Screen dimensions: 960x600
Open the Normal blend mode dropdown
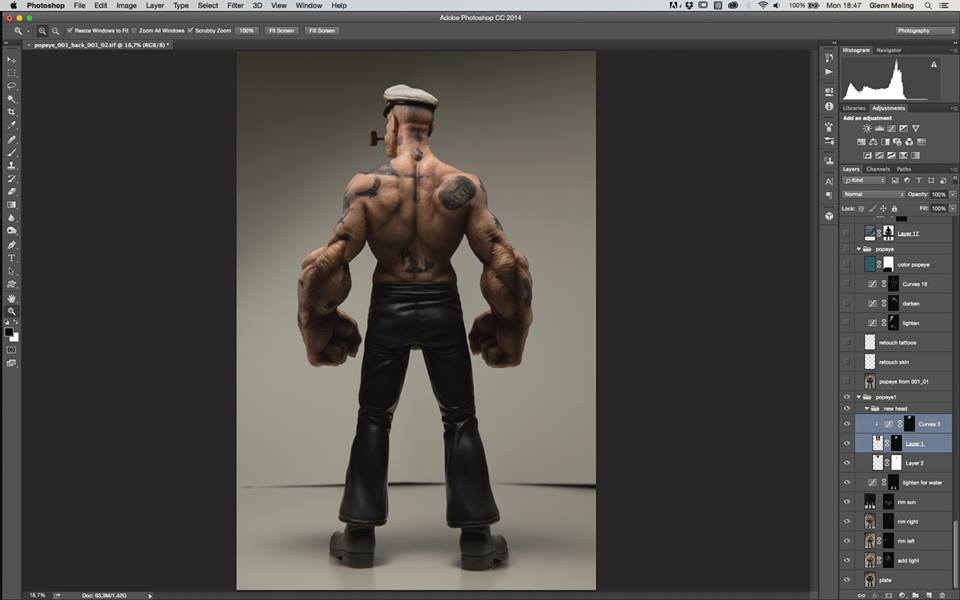(872, 194)
